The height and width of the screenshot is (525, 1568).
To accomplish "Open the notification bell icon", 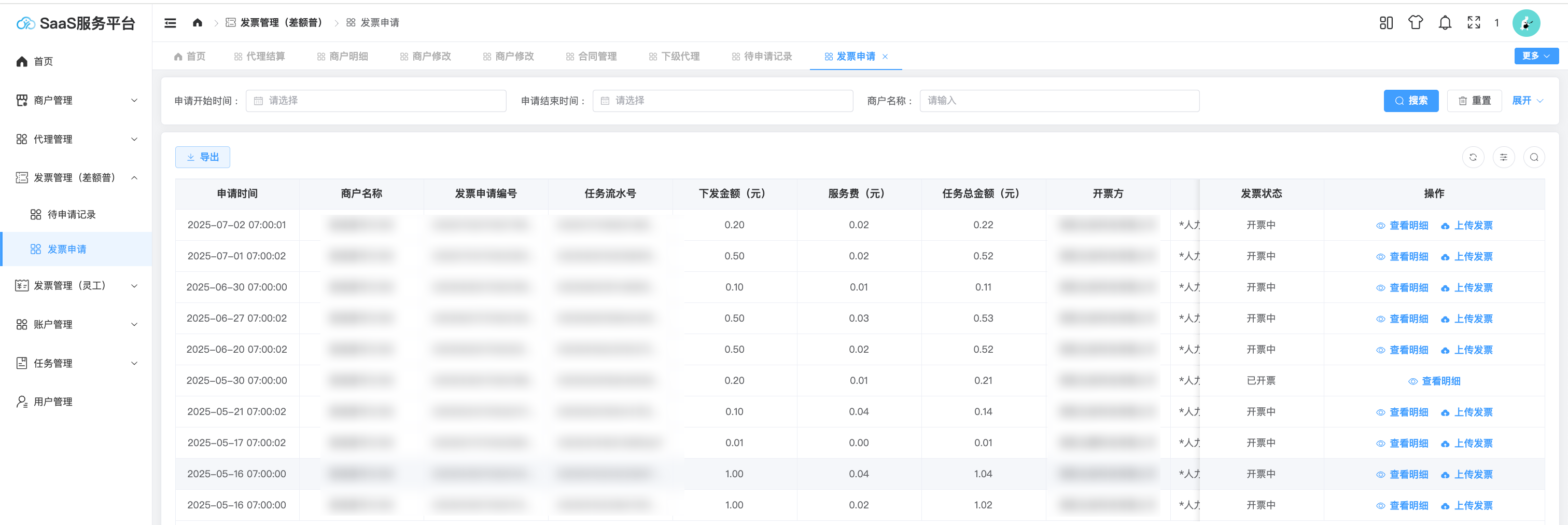I will pyautogui.click(x=1445, y=23).
